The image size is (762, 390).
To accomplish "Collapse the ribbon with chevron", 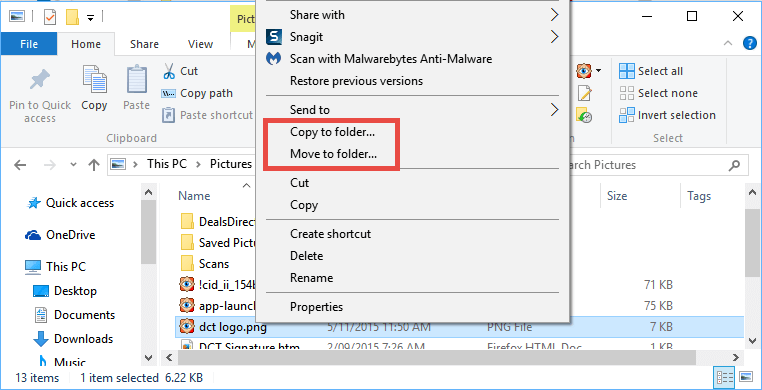I will coord(728,43).
